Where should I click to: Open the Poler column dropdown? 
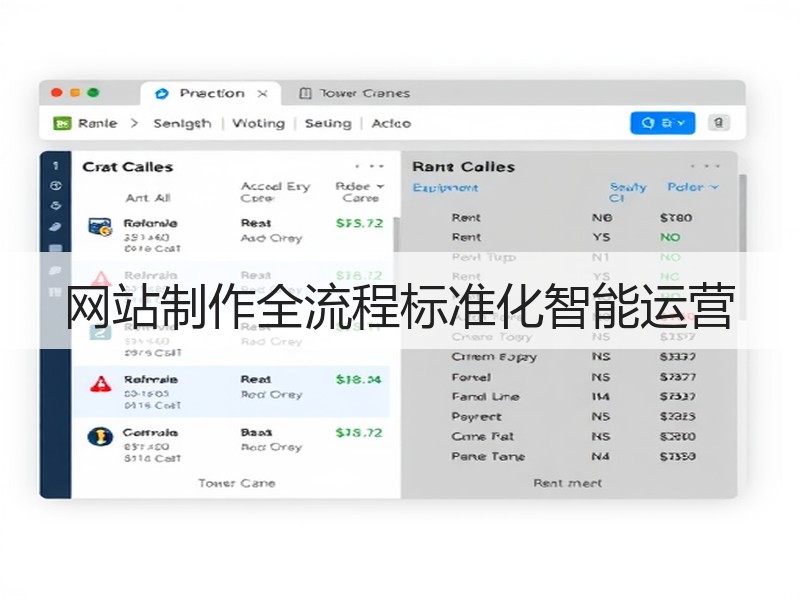click(693, 187)
